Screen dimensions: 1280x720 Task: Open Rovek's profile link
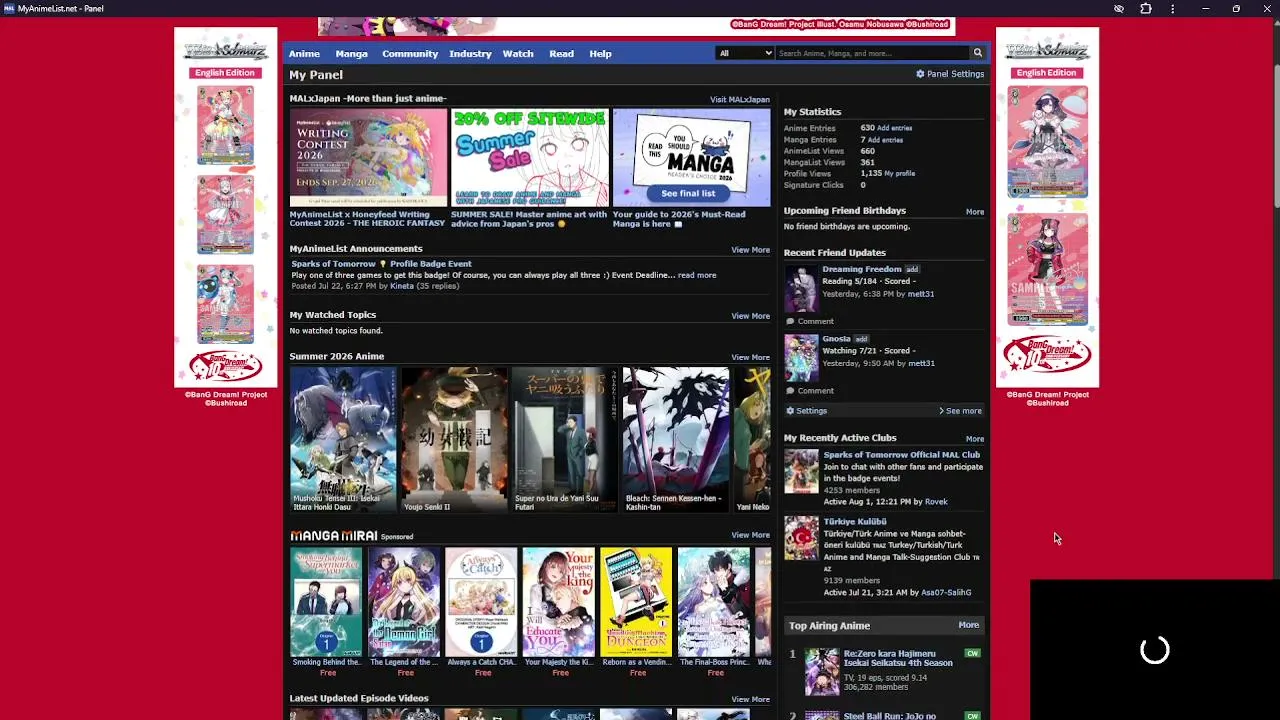click(x=936, y=502)
